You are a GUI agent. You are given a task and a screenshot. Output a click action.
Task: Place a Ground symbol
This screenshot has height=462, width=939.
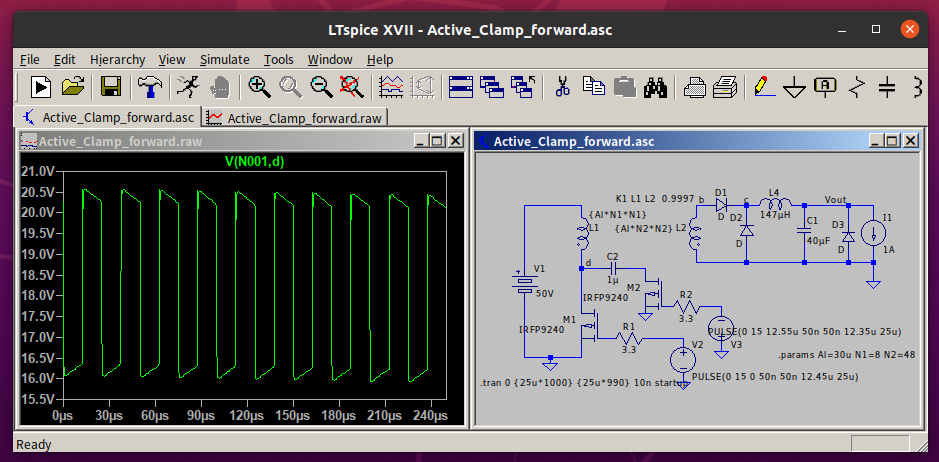pos(794,87)
